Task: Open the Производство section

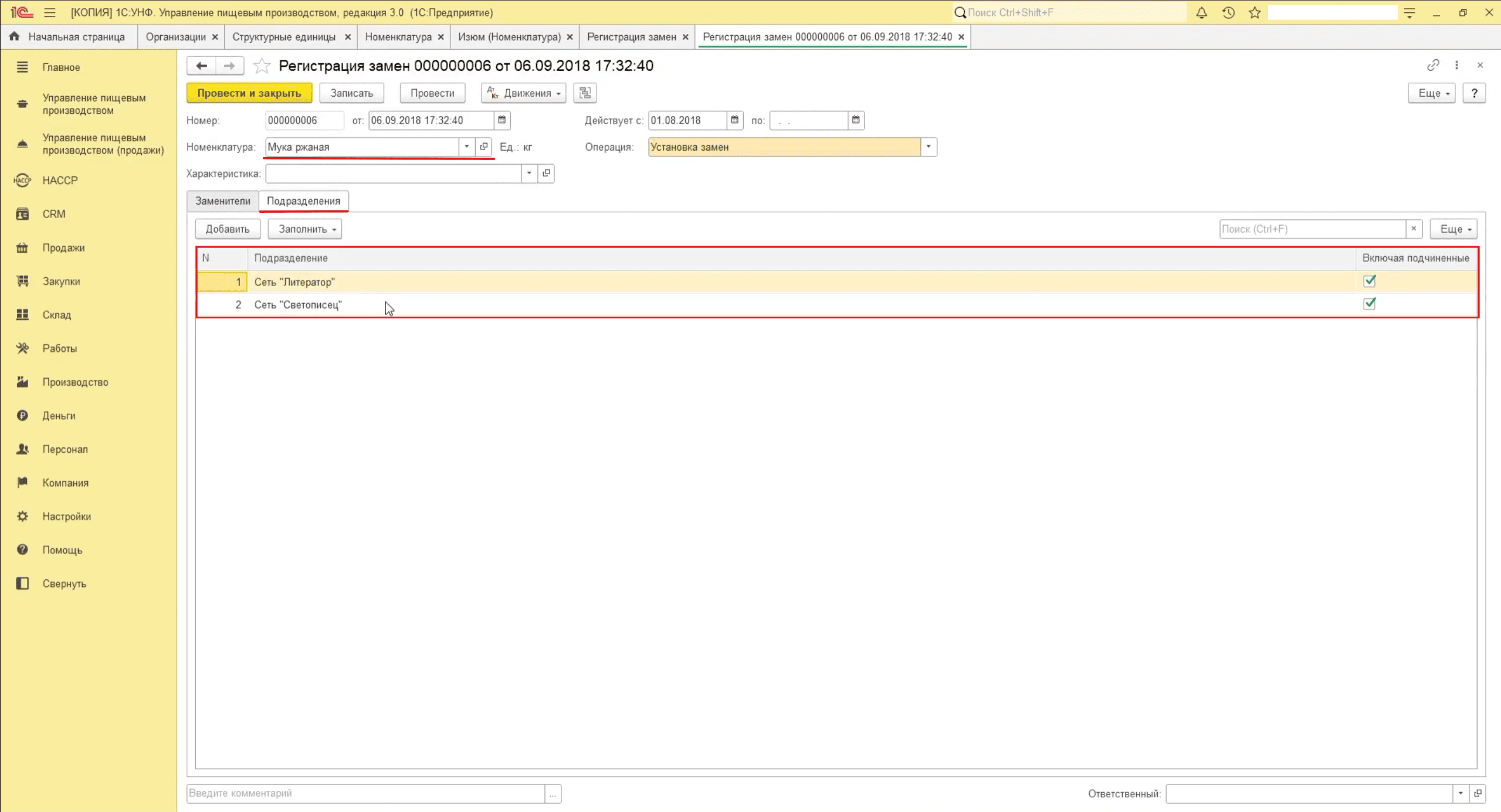Action: pos(75,382)
